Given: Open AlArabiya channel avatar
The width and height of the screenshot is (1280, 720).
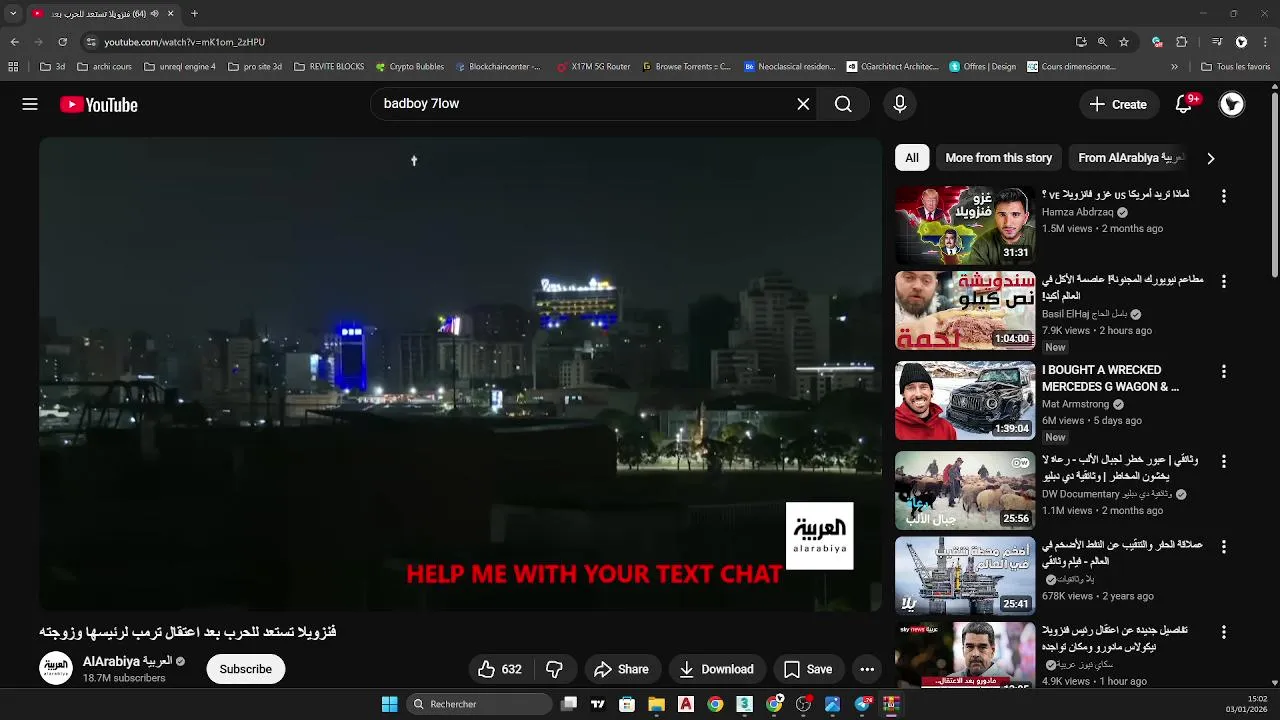Looking at the screenshot, I should (56, 668).
